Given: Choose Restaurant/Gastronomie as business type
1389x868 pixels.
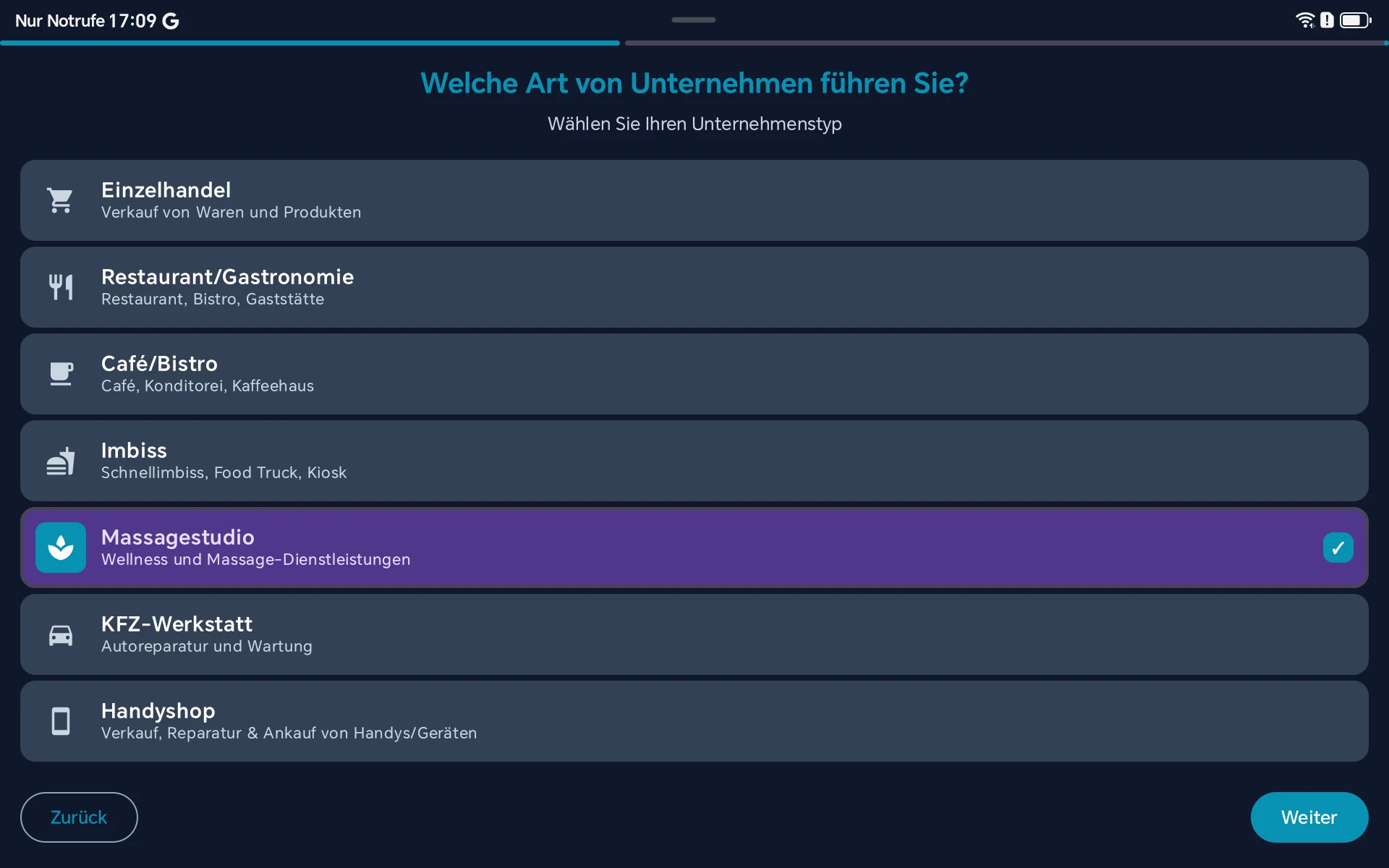Looking at the screenshot, I should 694,287.
